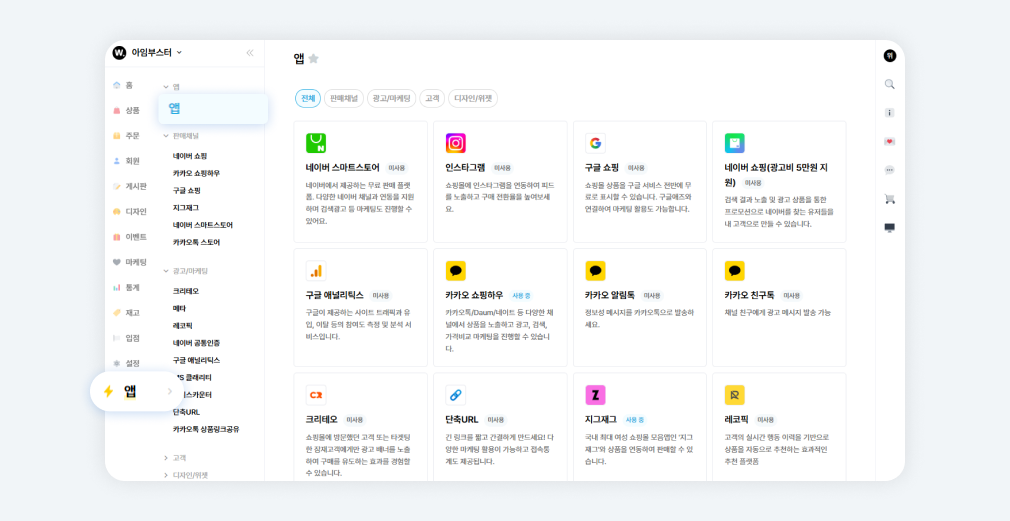Open 카카오톡 상품링크공유 in the submenu

point(206,429)
